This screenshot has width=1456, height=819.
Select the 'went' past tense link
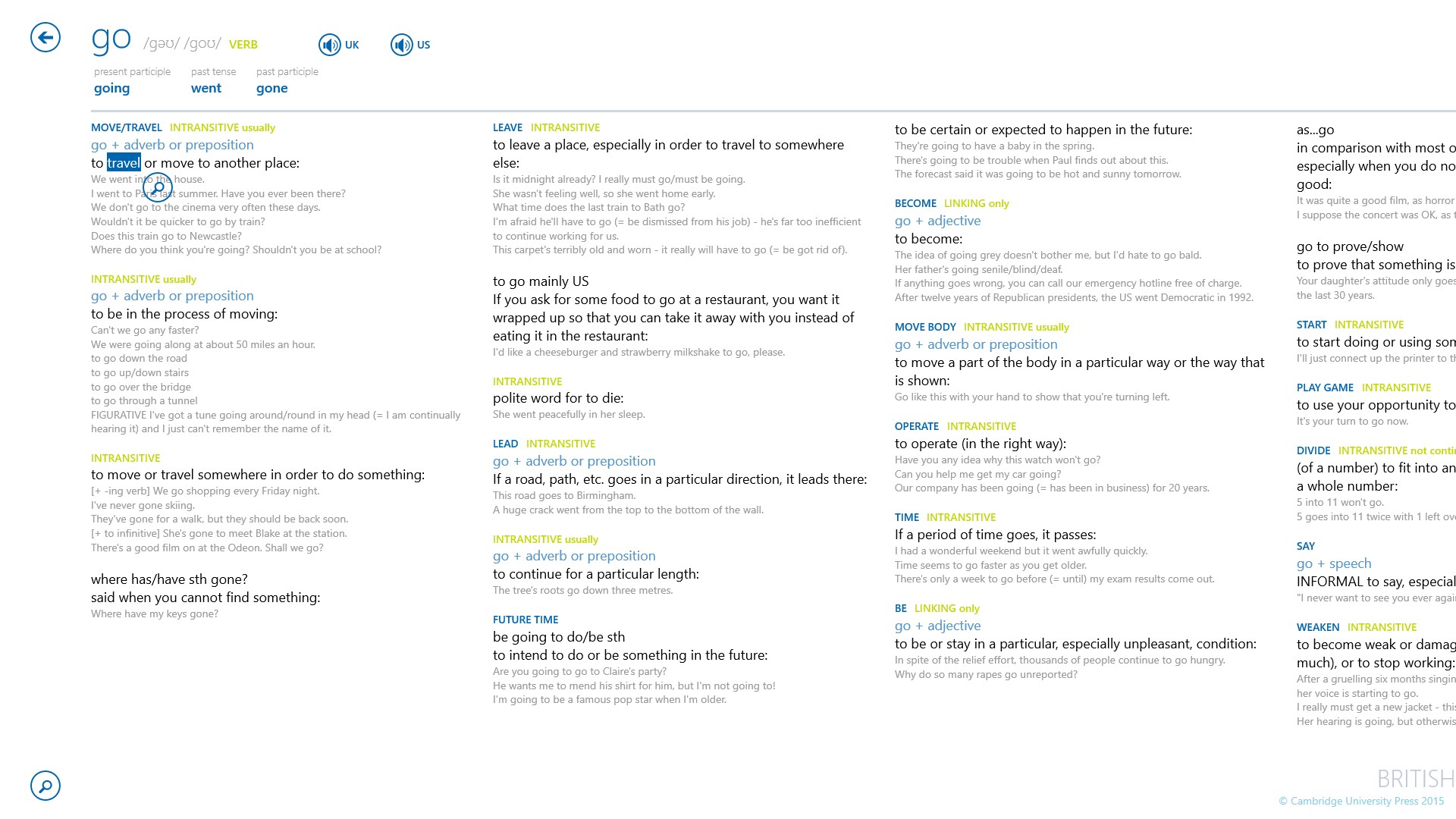click(x=206, y=88)
